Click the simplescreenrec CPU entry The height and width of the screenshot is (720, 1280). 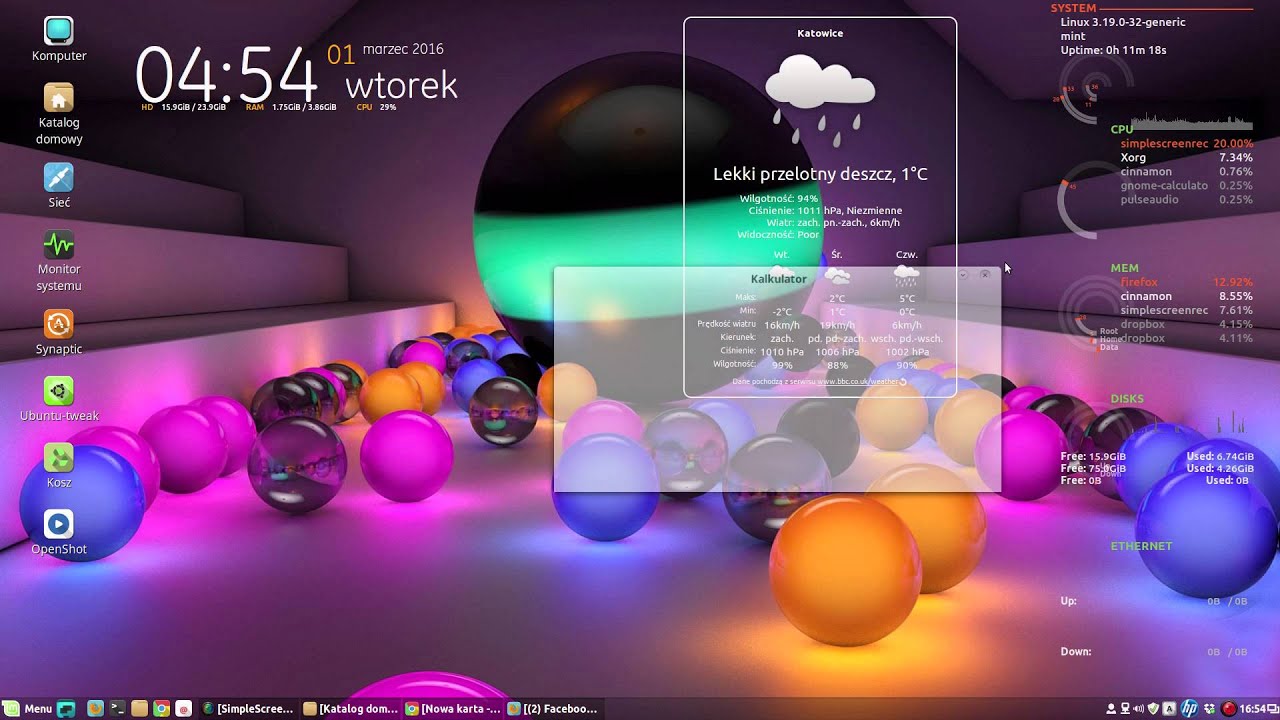coord(1186,144)
